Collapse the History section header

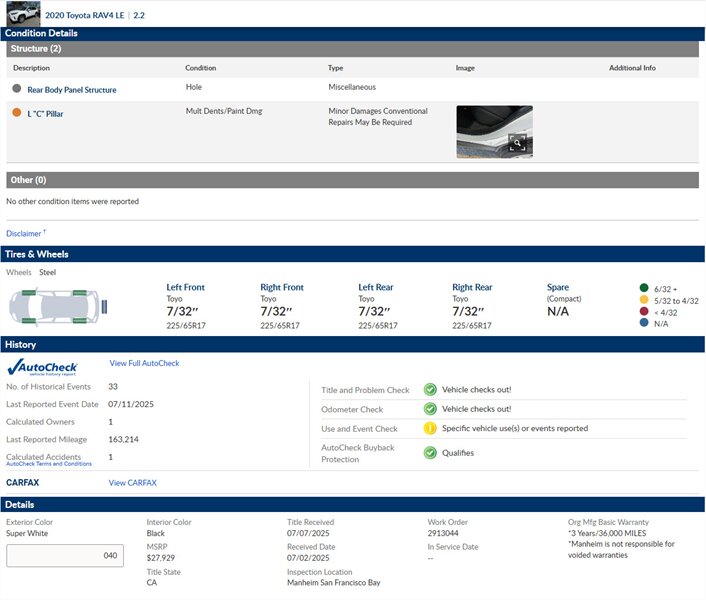click(353, 345)
